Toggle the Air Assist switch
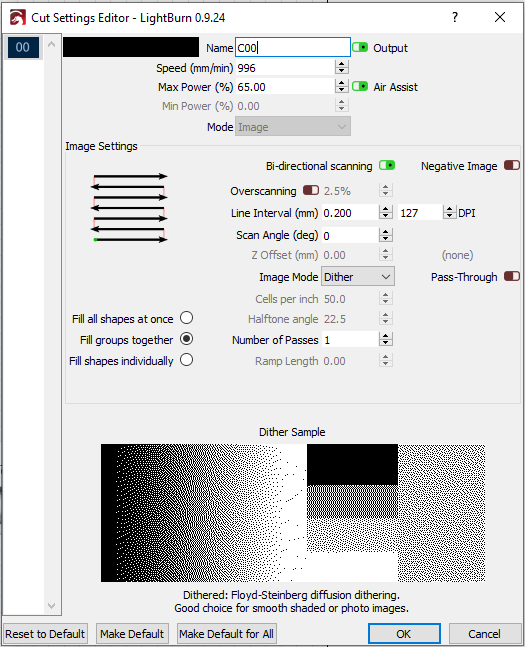The image size is (525, 647). [360, 87]
